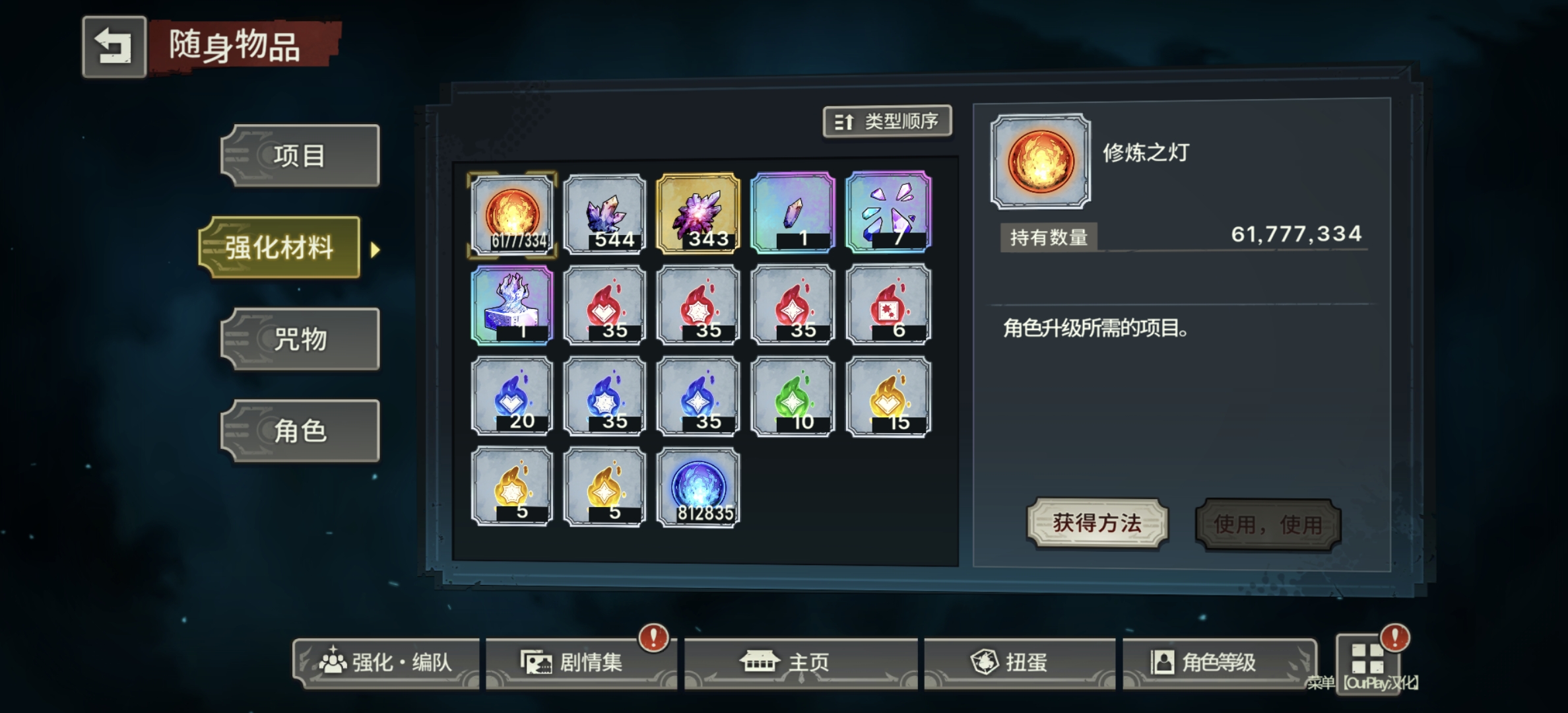Select the blue orb item showing 812835
The image size is (1568, 713).
pyautogui.click(x=698, y=487)
